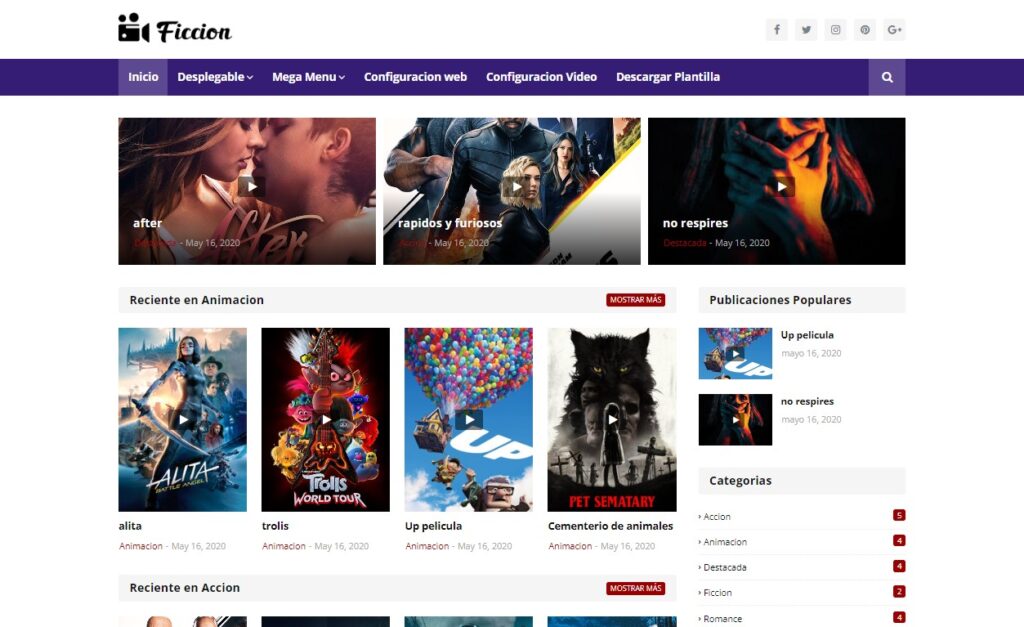Open the 'after' post title

point(148,223)
